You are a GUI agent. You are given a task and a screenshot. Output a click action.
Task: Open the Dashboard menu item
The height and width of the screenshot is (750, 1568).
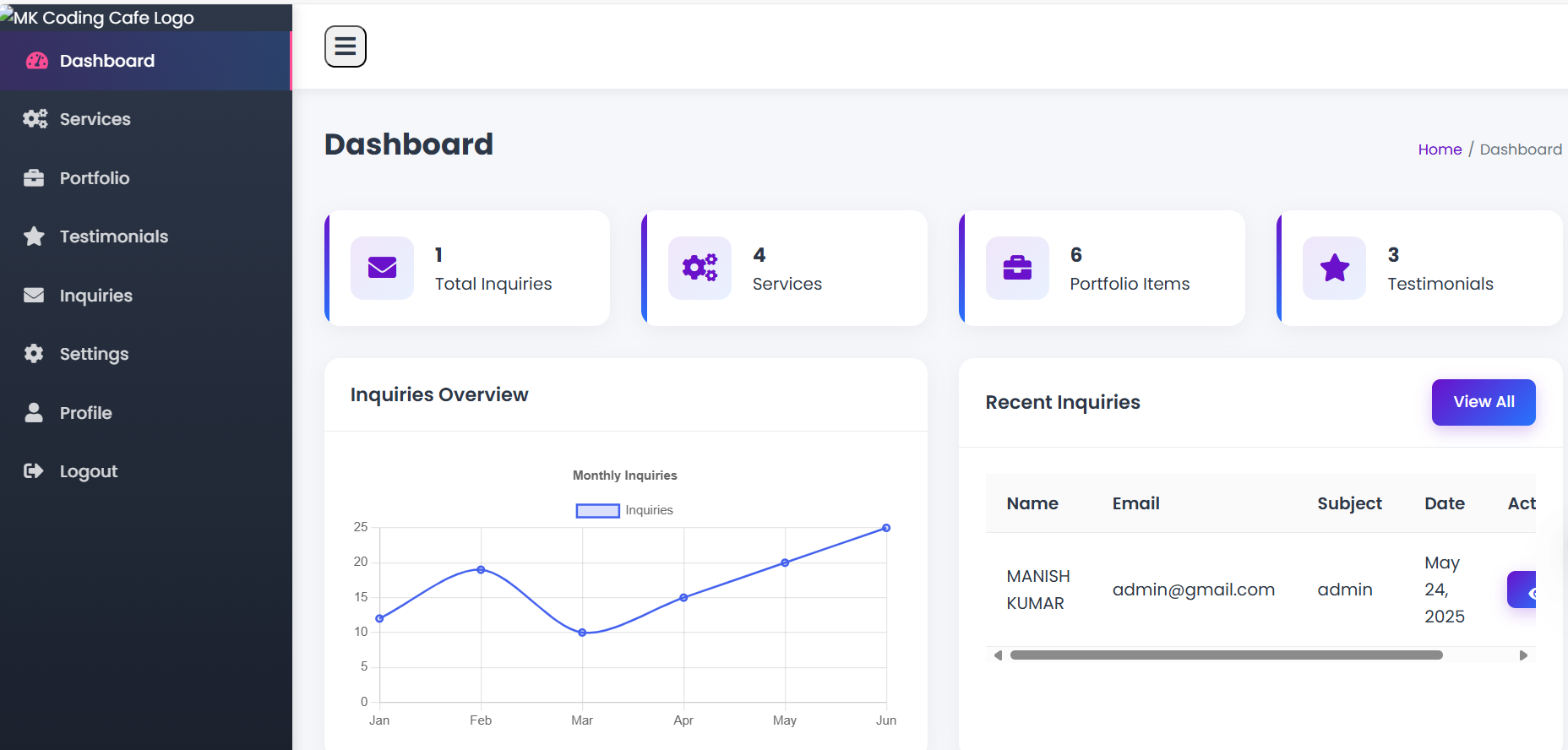tap(145, 61)
